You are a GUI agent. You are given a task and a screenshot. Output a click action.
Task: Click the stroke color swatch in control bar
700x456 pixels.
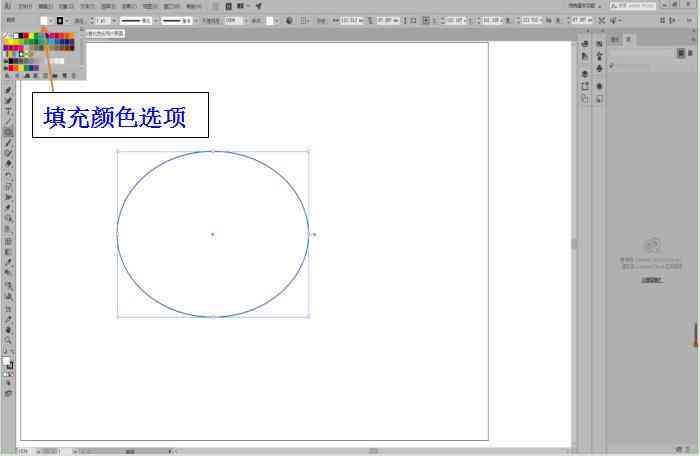tap(60, 21)
